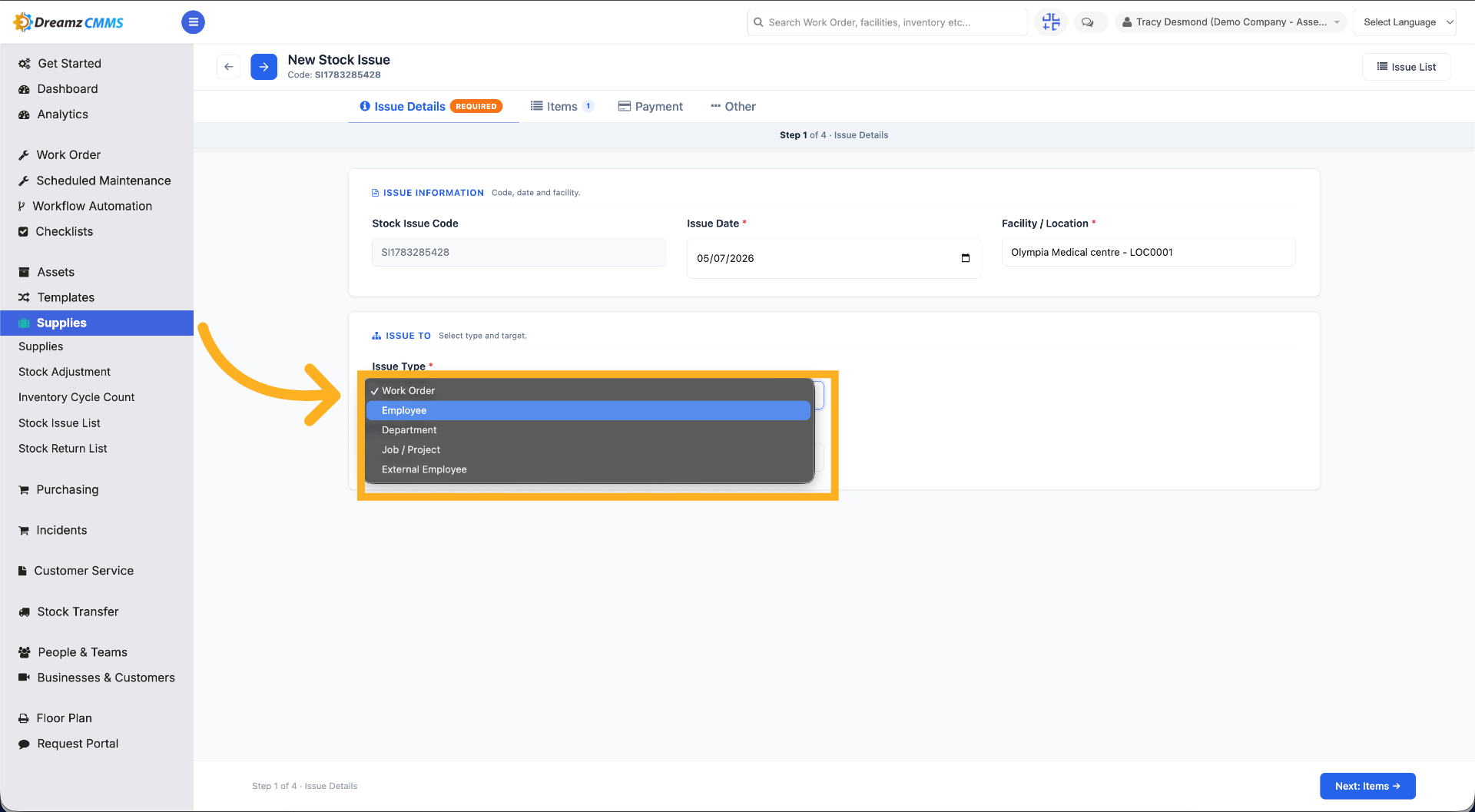Click the Request Portal sidebar label
Image resolution: width=1475 pixels, height=812 pixels.
[78, 744]
